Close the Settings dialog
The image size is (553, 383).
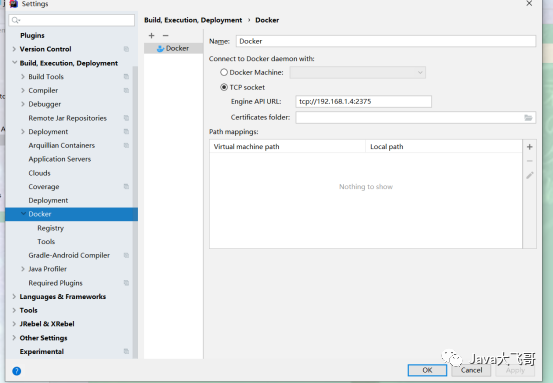(x=529, y=4)
